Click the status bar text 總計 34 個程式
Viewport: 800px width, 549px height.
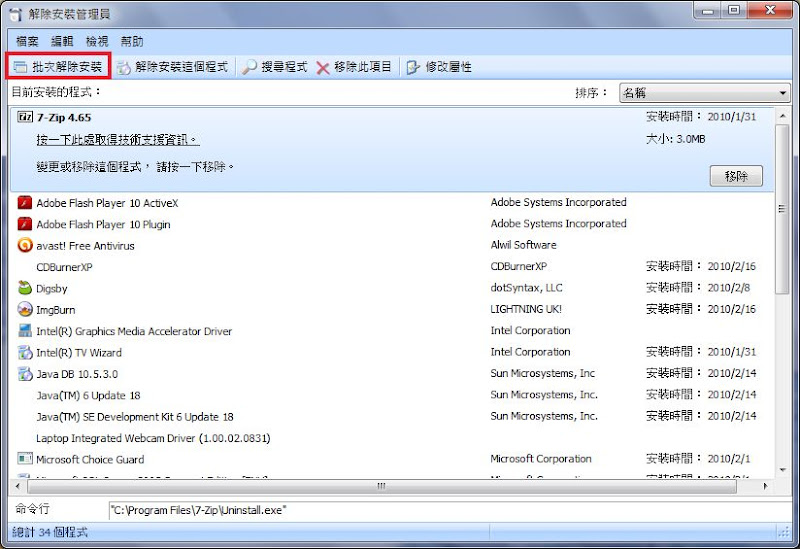point(50,533)
